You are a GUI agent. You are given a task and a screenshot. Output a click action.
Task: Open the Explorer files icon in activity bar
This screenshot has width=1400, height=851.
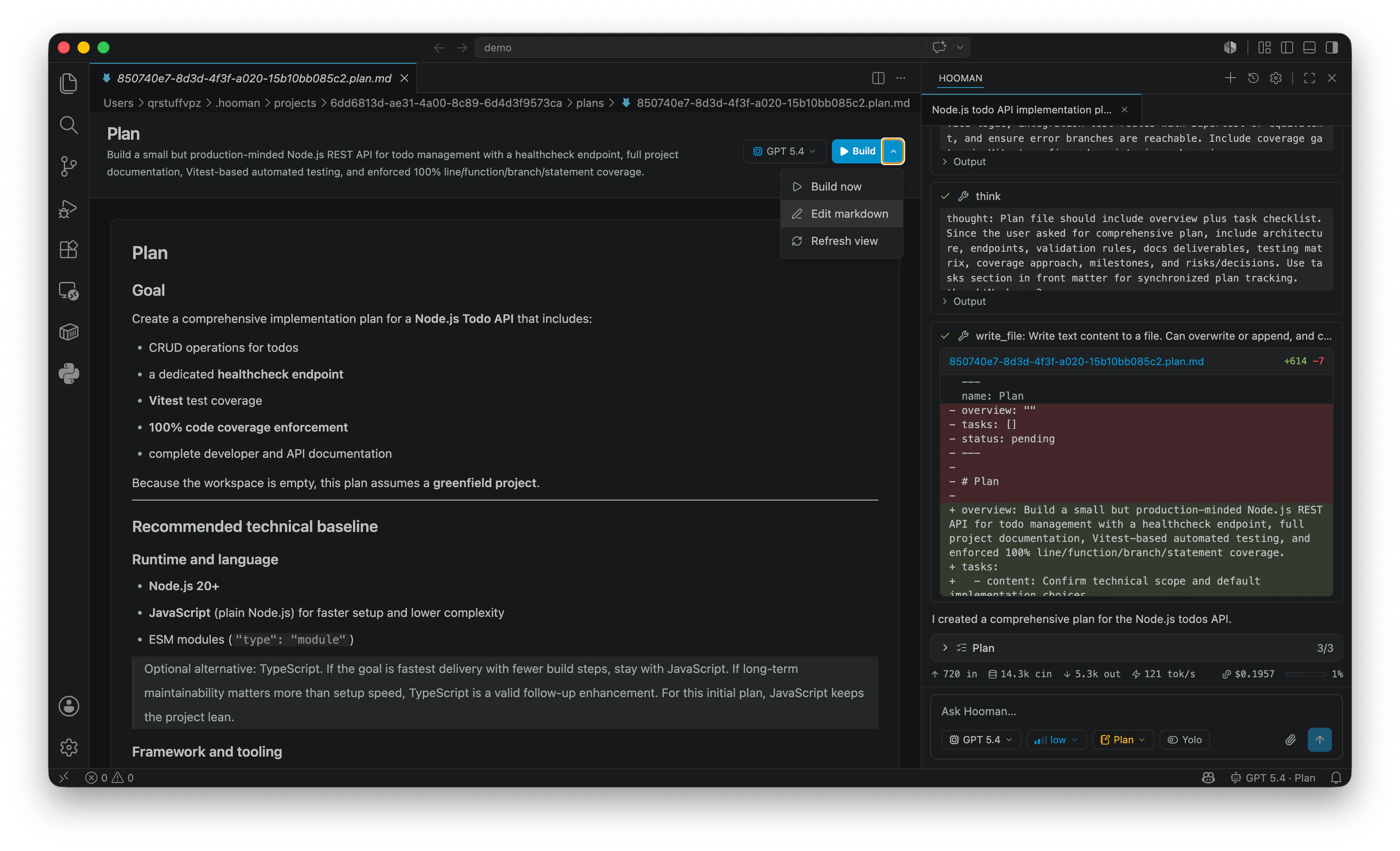(69, 84)
